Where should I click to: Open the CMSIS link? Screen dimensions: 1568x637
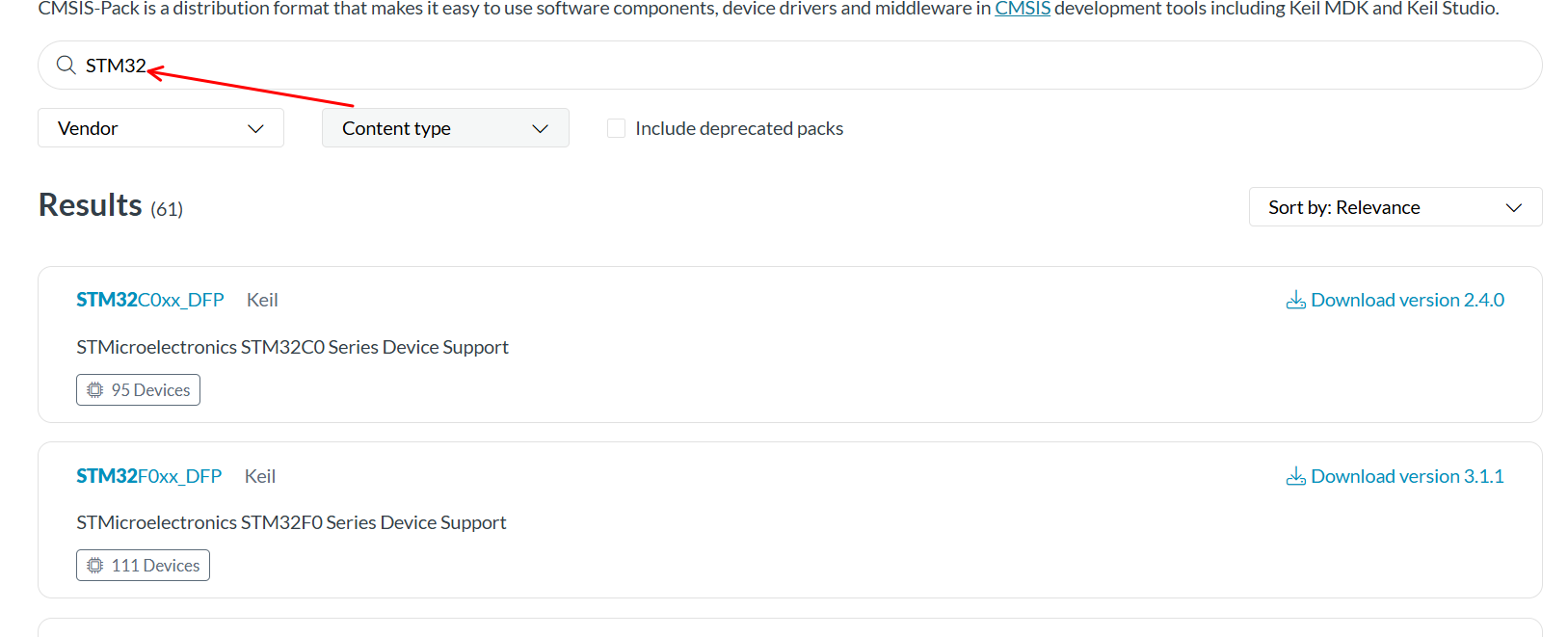pyautogui.click(x=1023, y=9)
